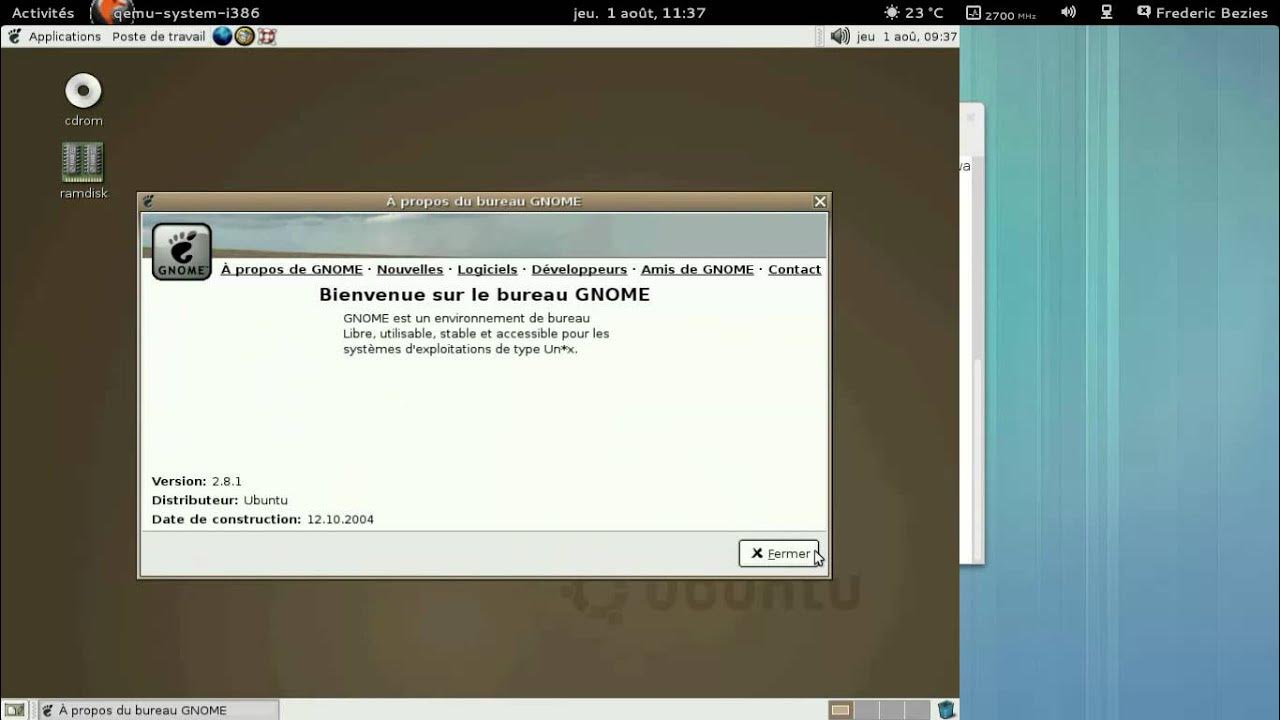Close the À propos du bureau GNOME dialog
The image size is (1280, 720).
pos(820,201)
